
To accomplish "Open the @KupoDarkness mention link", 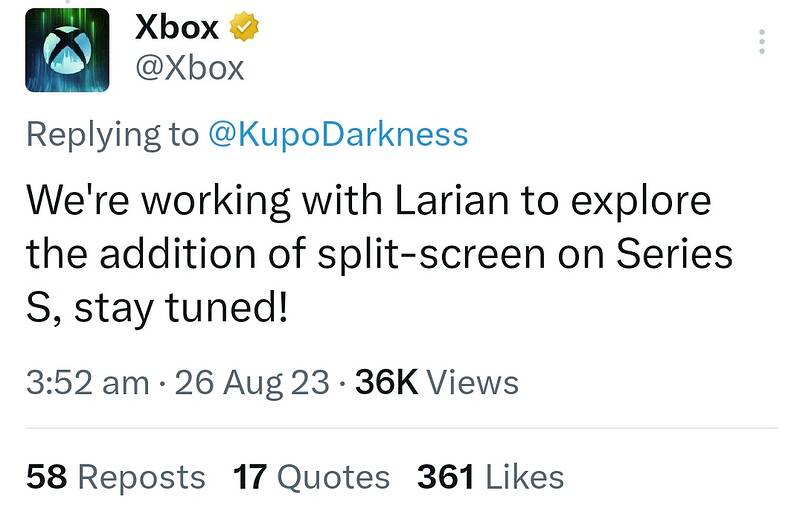I will pos(338,135).
